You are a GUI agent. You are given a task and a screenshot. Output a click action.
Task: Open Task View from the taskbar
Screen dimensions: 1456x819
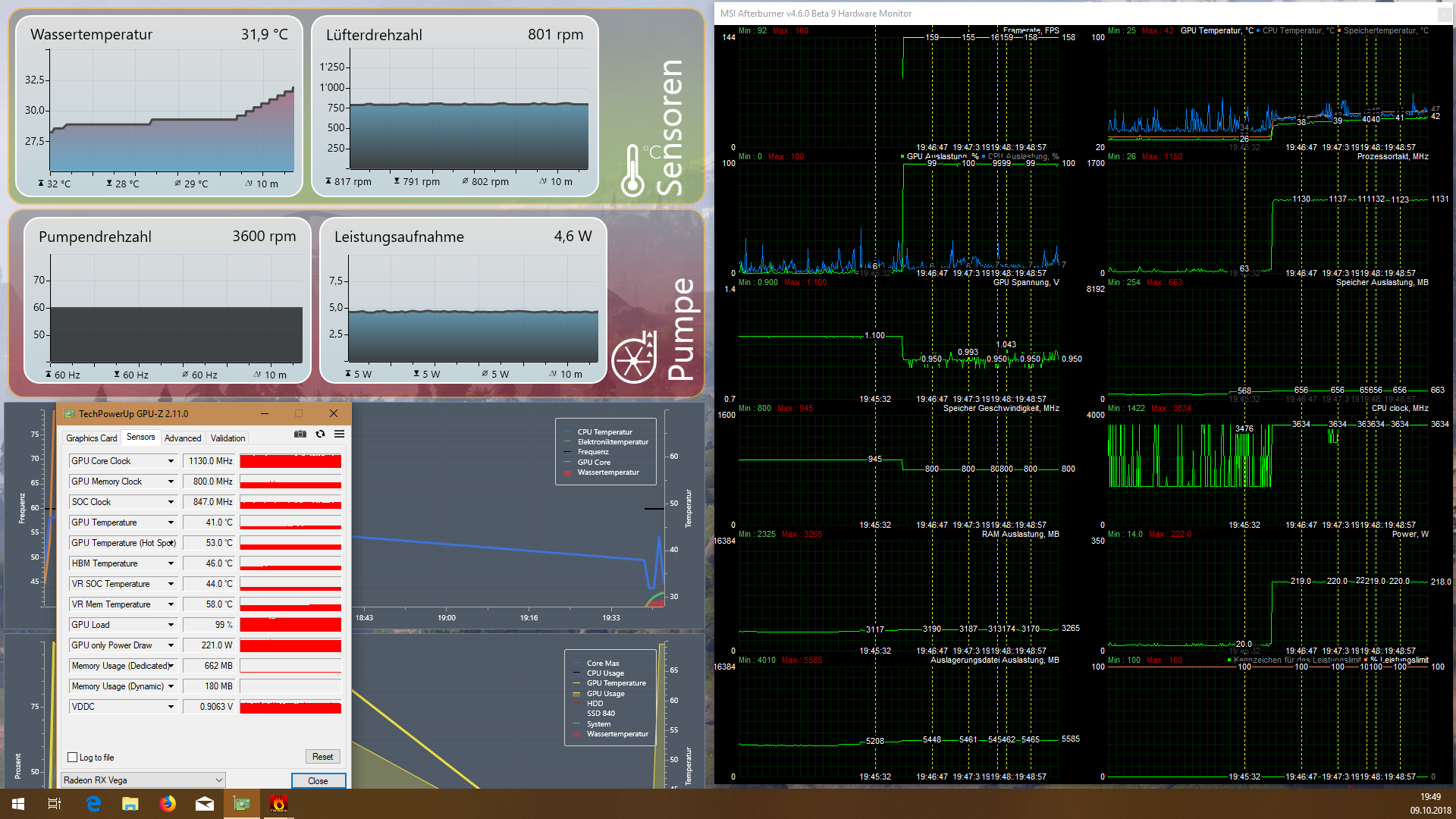coord(55,804)
